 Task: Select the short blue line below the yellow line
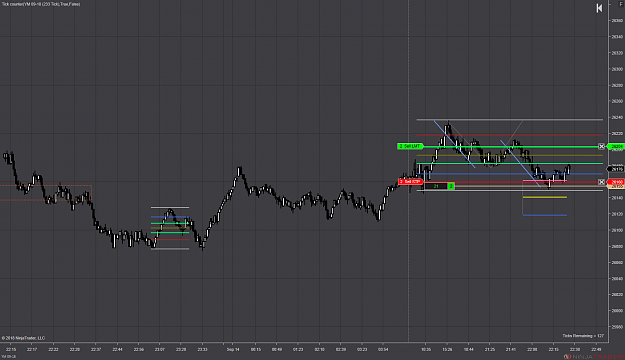click(545, 215)
